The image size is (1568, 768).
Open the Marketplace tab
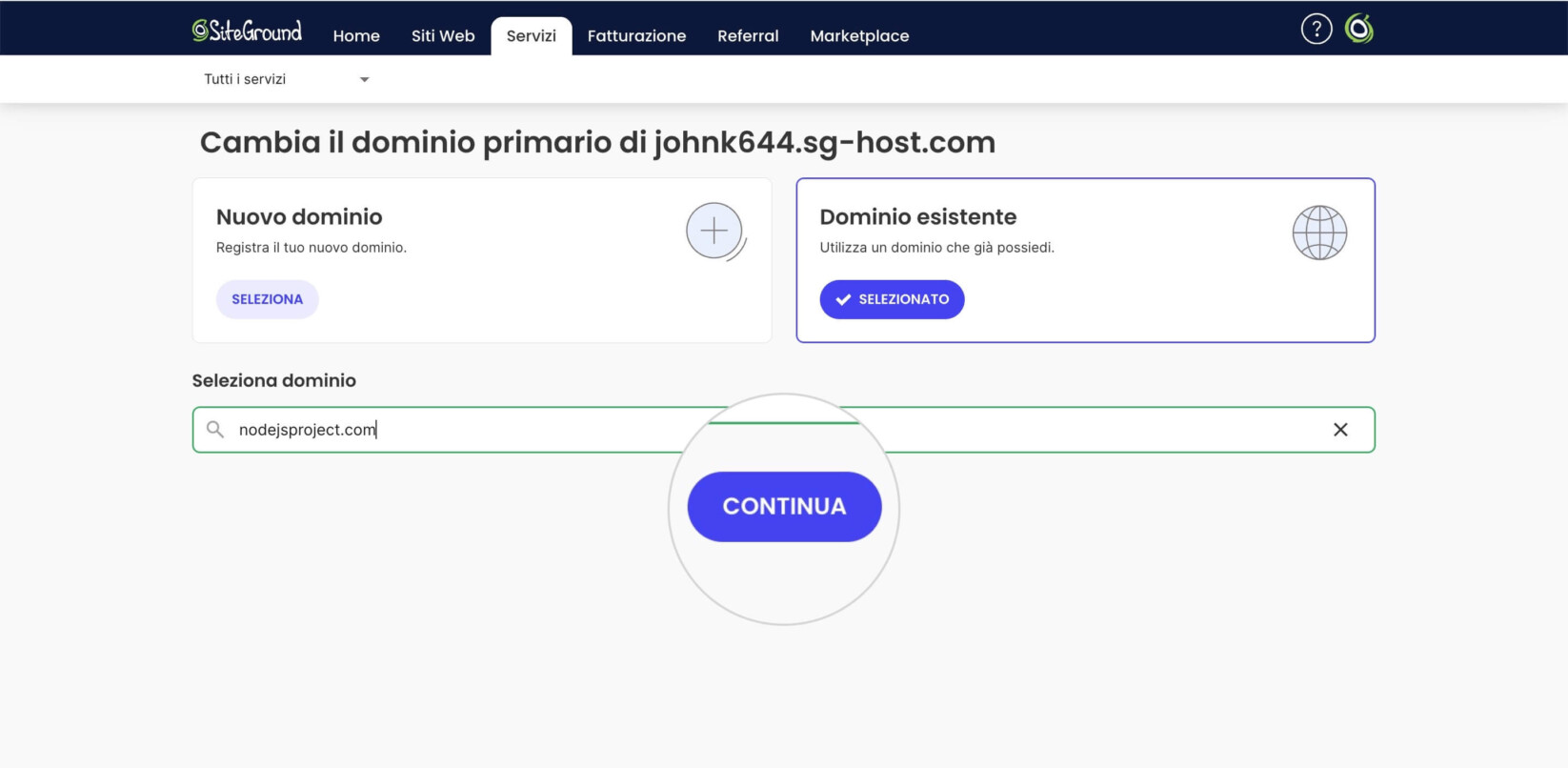(x=859, y=36)
